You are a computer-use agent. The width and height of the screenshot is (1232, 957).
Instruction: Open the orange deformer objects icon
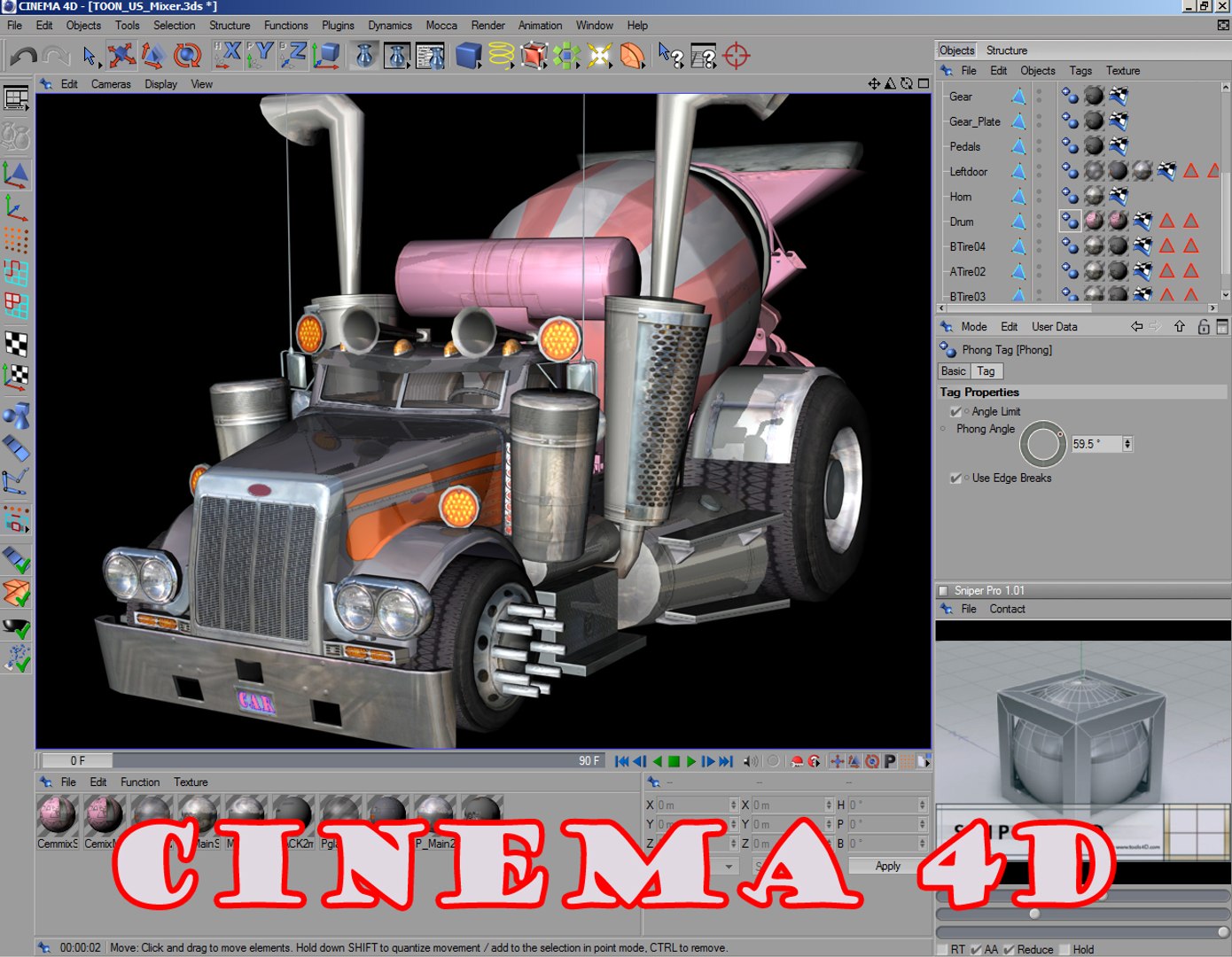pos(632,56)
